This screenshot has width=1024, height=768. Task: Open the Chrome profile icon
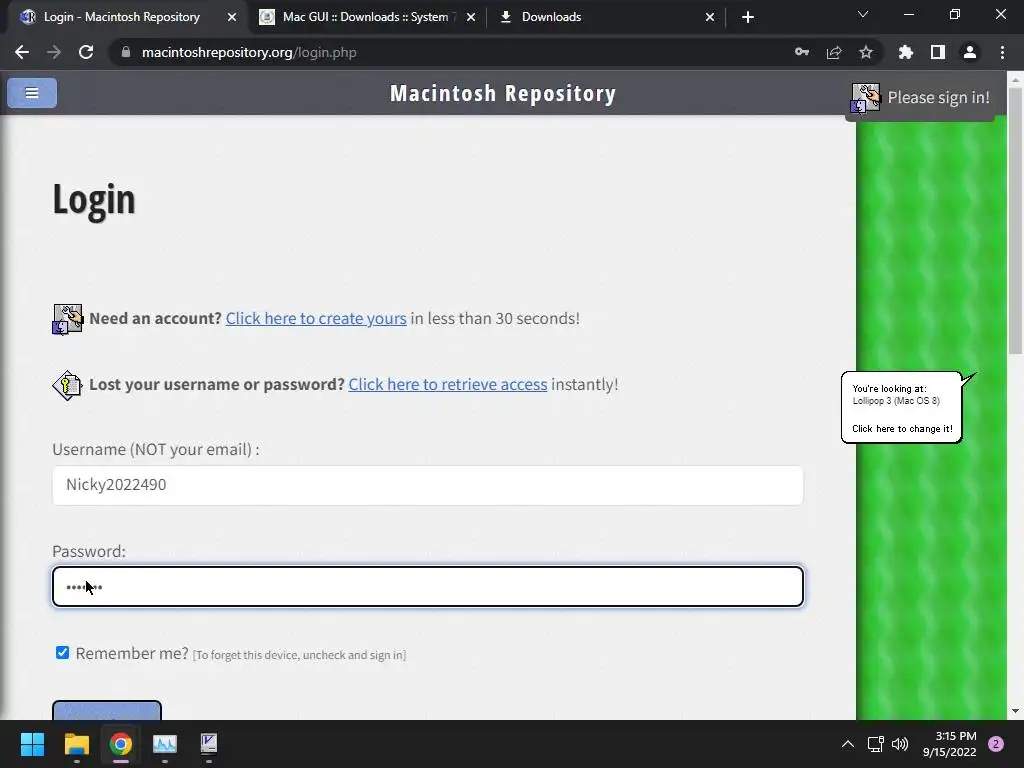point(970,52)
